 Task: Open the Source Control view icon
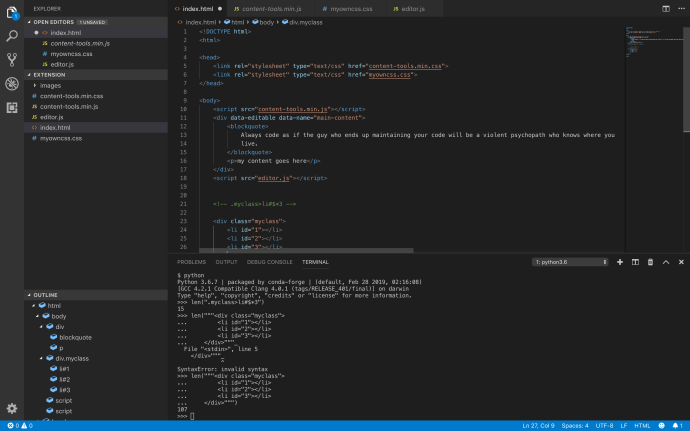tap(12, 59)
